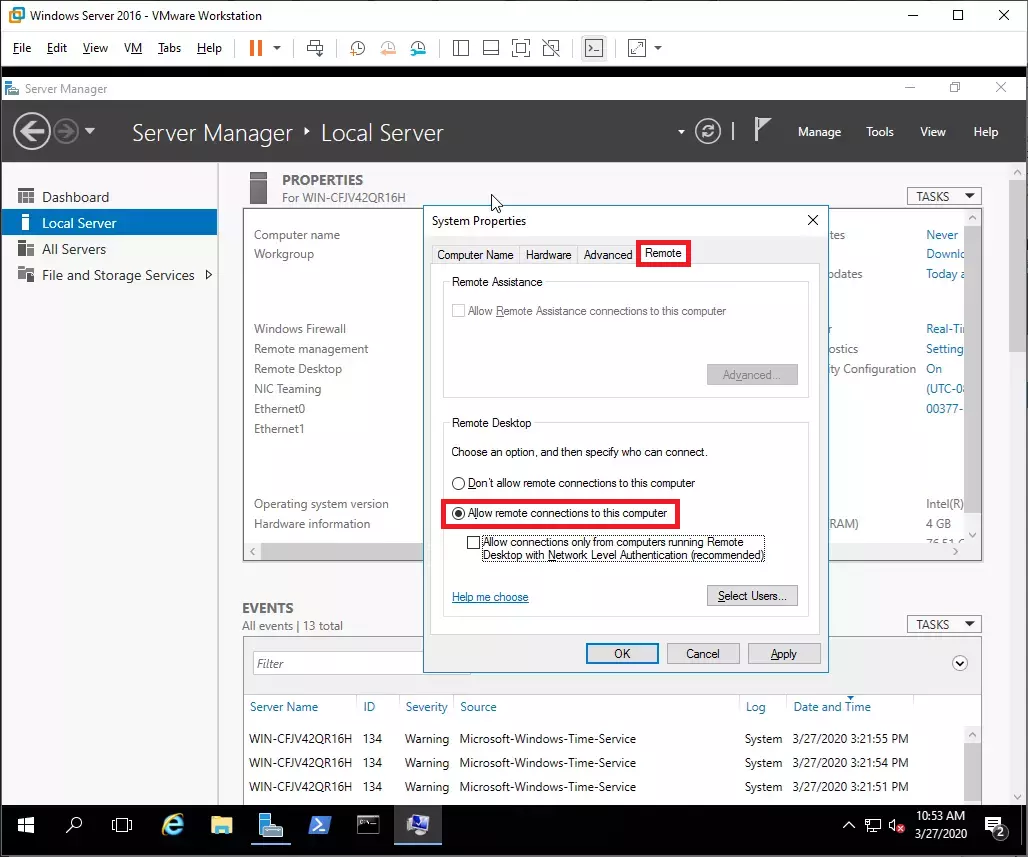This screenshot has width=1028, height=857.
Task: Sort events by Severity column
Action: (x=426, y=707)
